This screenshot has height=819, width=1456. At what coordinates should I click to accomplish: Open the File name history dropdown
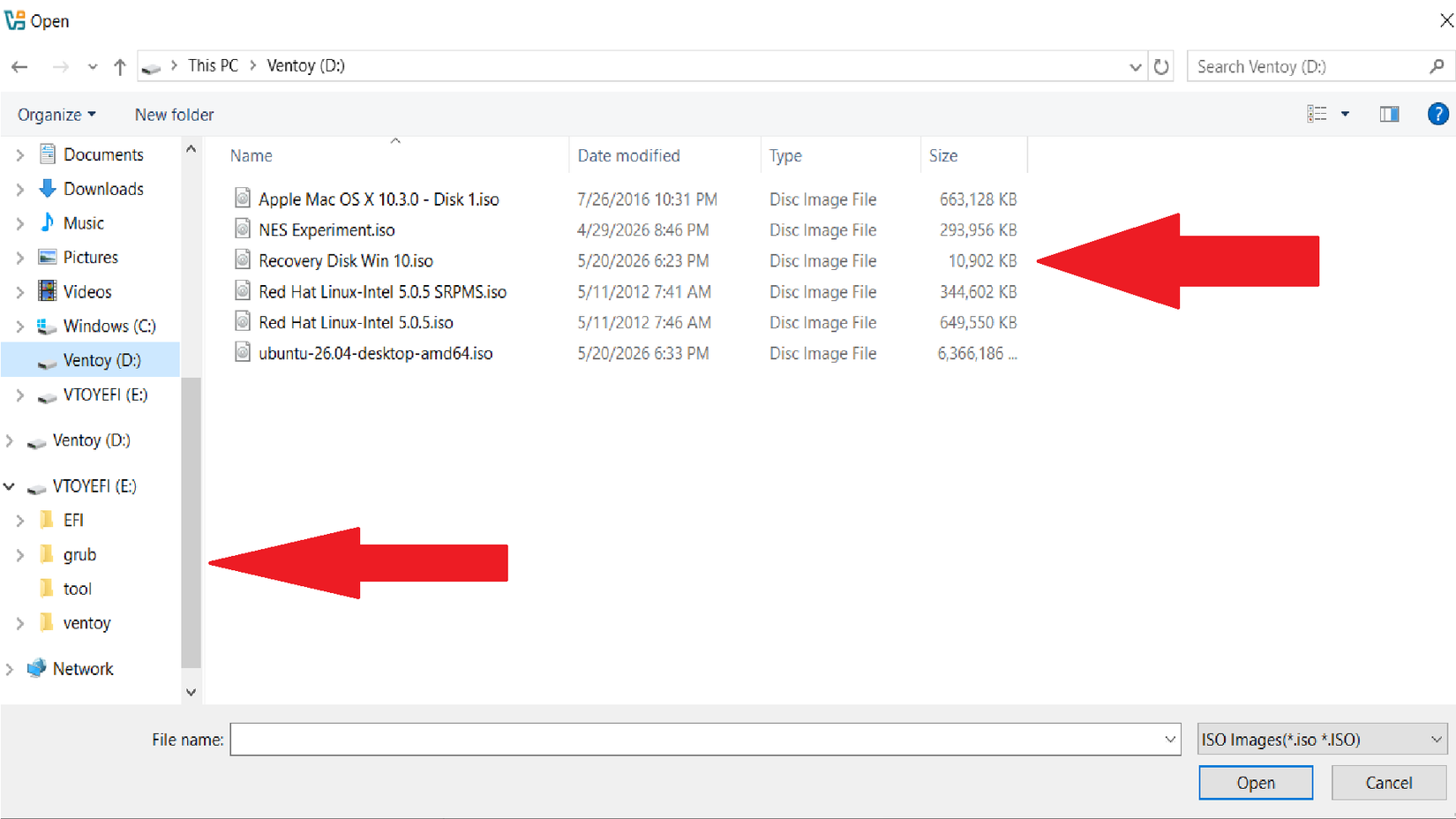1170,740
